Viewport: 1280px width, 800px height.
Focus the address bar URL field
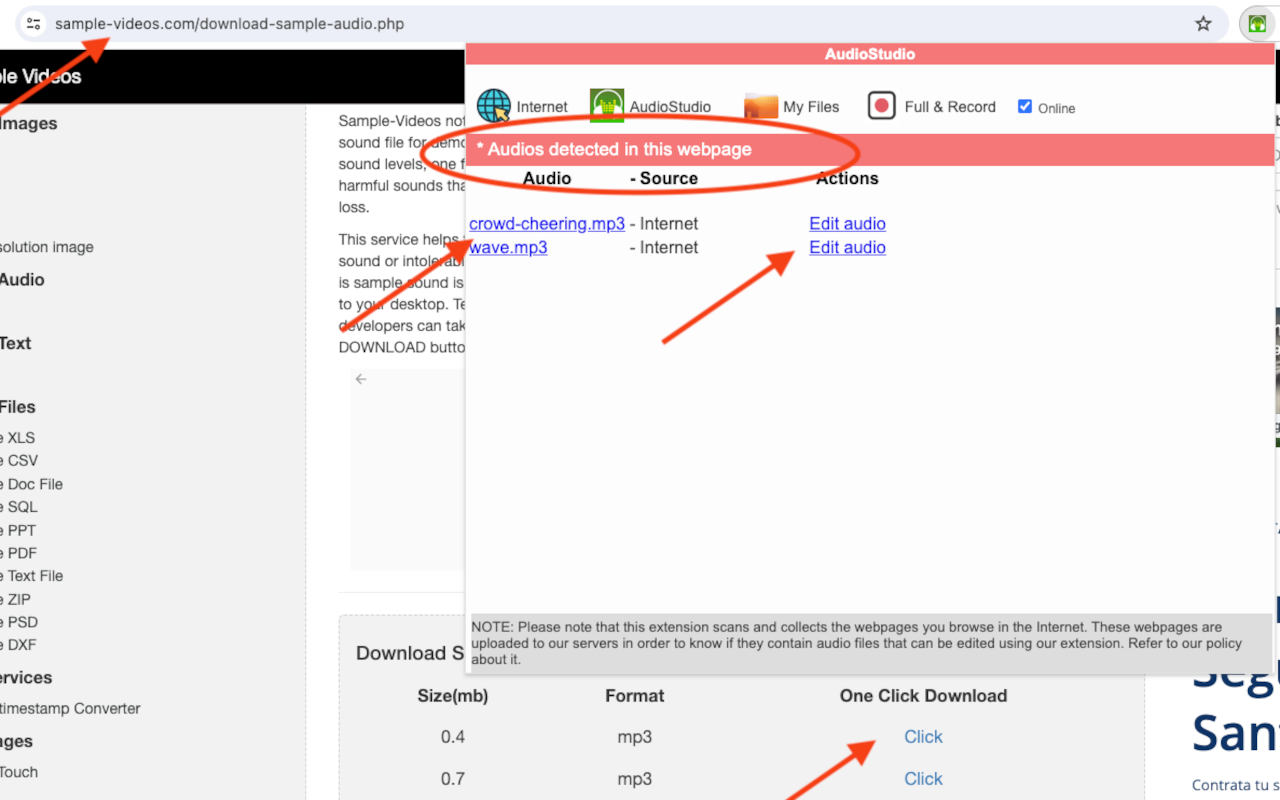tap(620, 24)
